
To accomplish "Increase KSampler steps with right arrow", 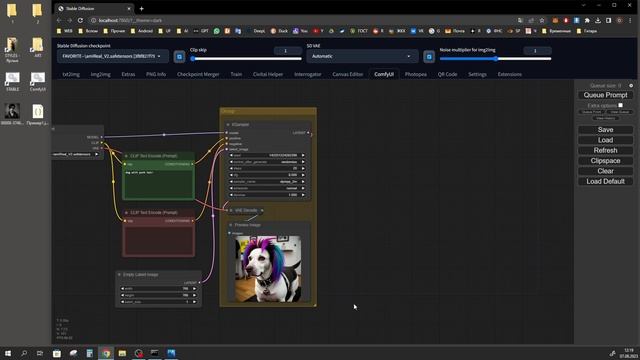I will click(303, 169).
